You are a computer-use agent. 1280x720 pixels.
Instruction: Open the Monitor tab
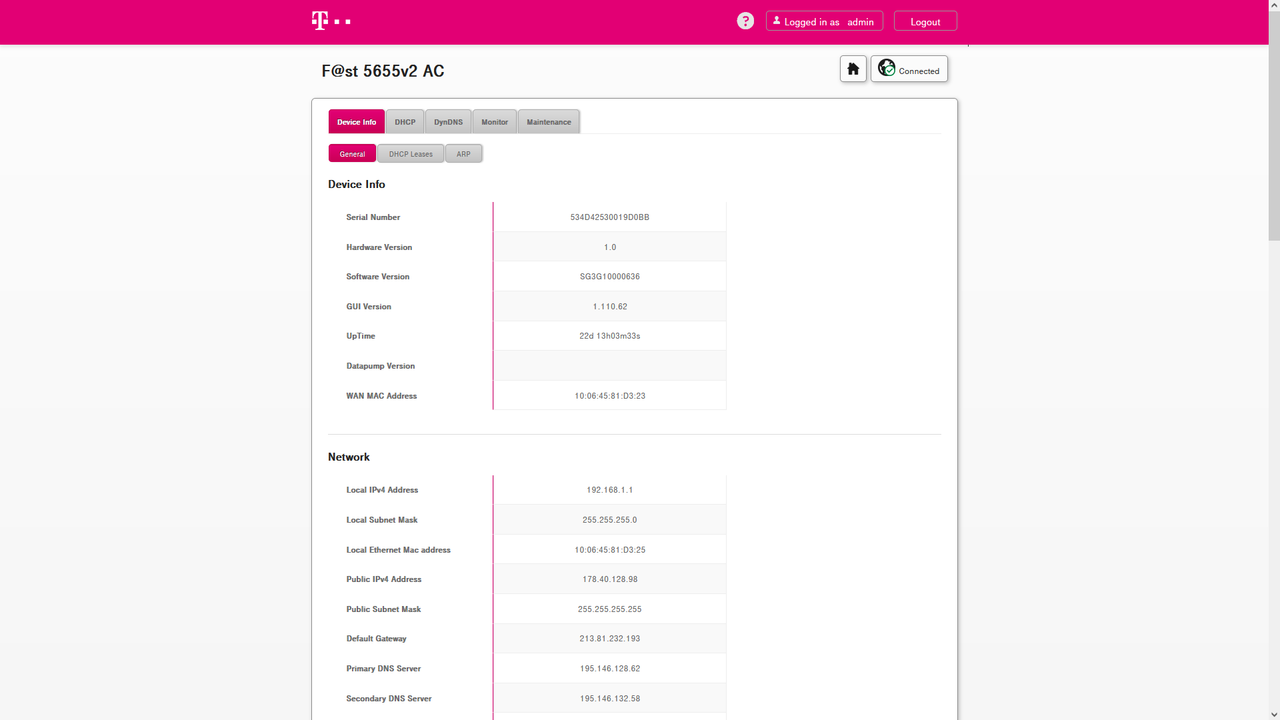click(x=495, y=122)
